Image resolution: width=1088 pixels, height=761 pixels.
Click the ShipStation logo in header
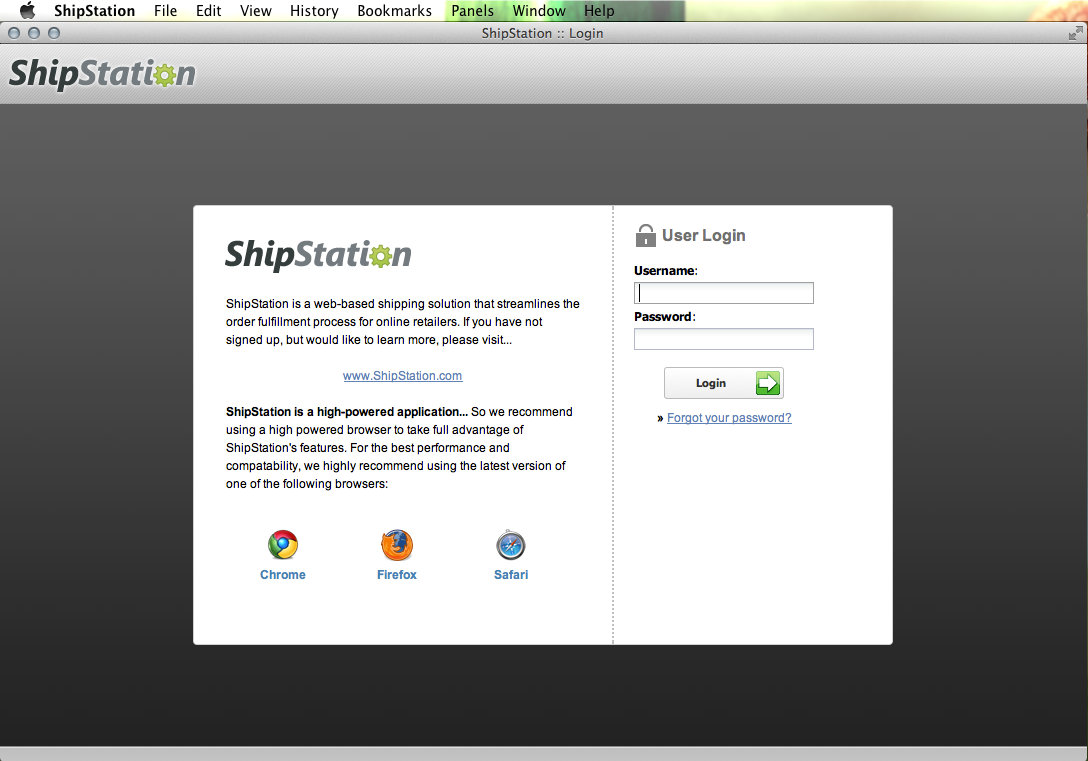tap(102, 74)
